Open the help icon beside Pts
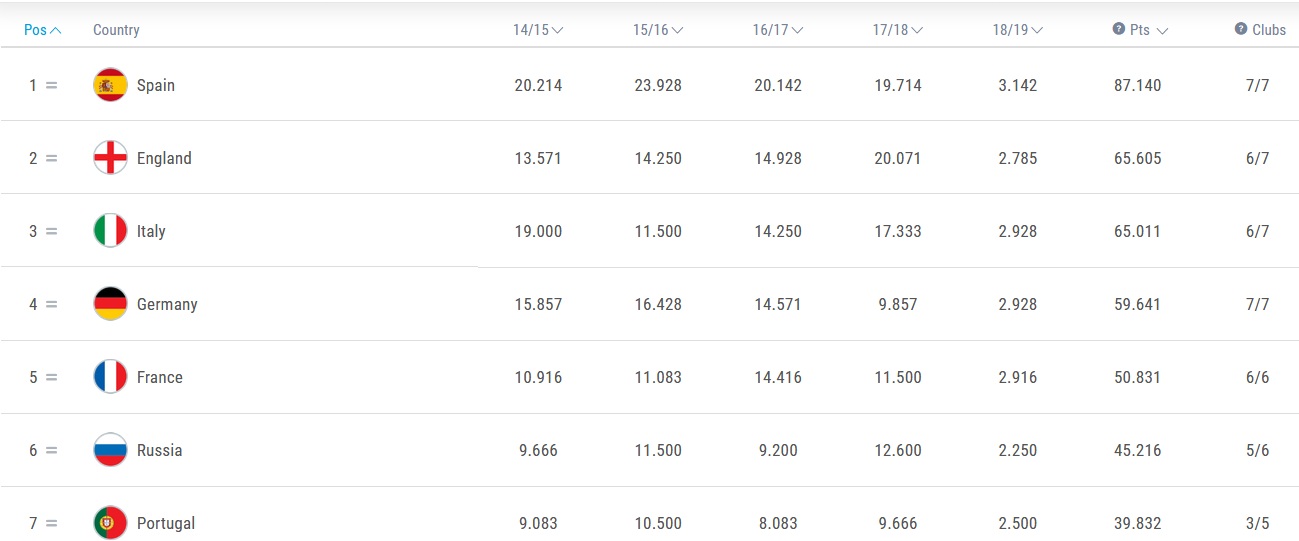 (x=1119, y=29)
